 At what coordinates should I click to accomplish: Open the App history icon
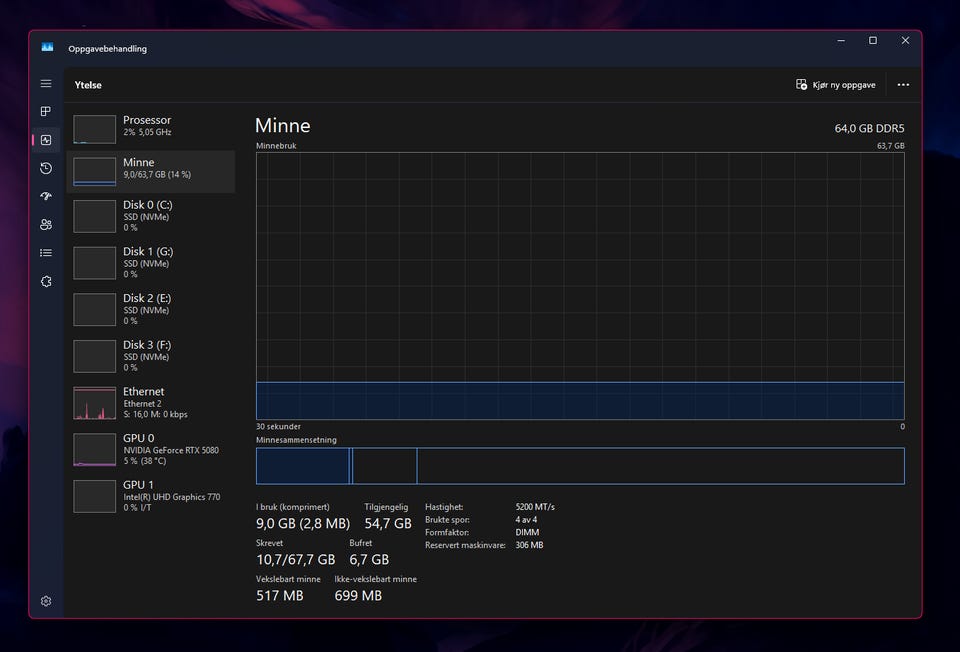click(46, 168)
